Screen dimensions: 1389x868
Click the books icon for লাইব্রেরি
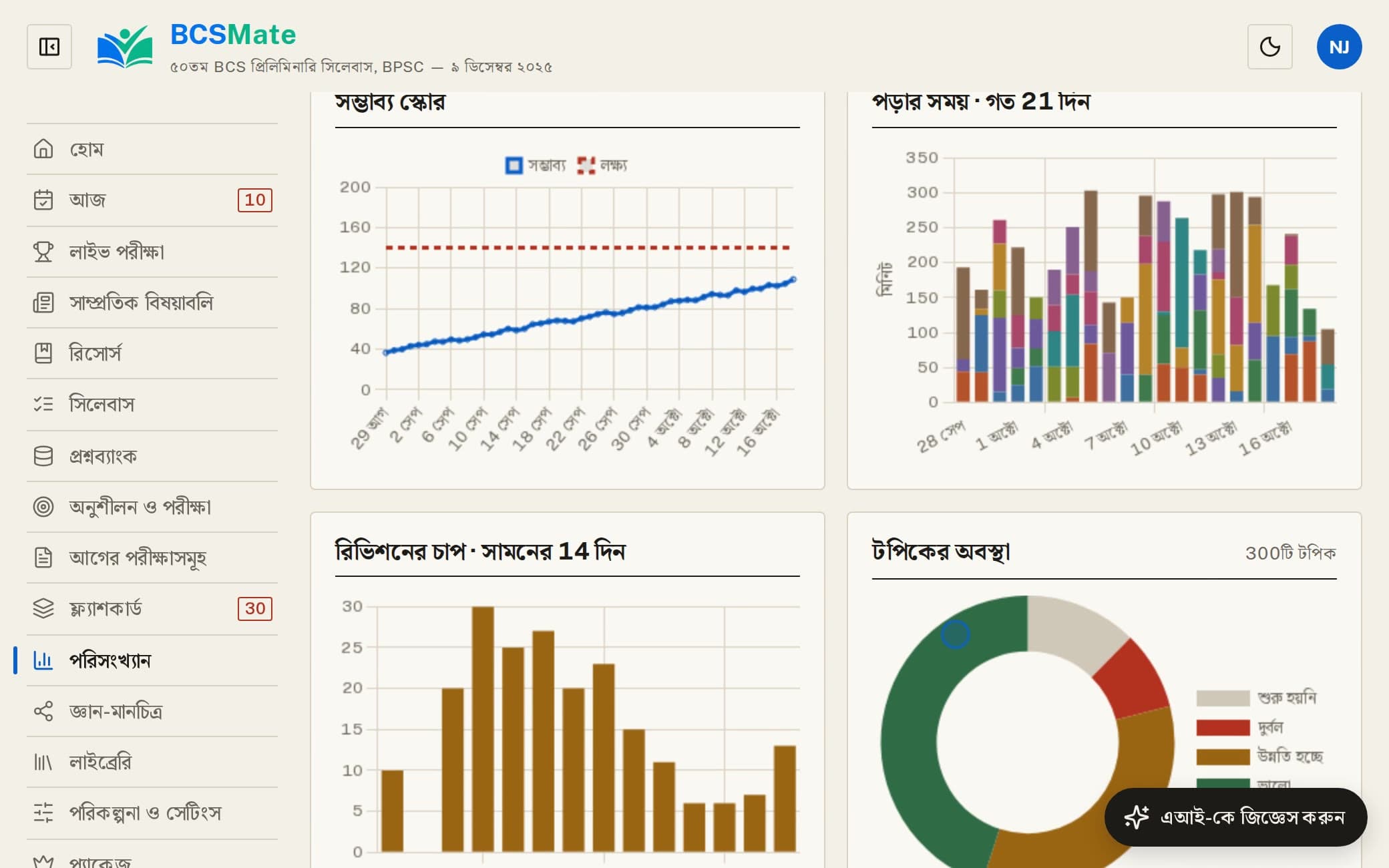click(43, 762)
